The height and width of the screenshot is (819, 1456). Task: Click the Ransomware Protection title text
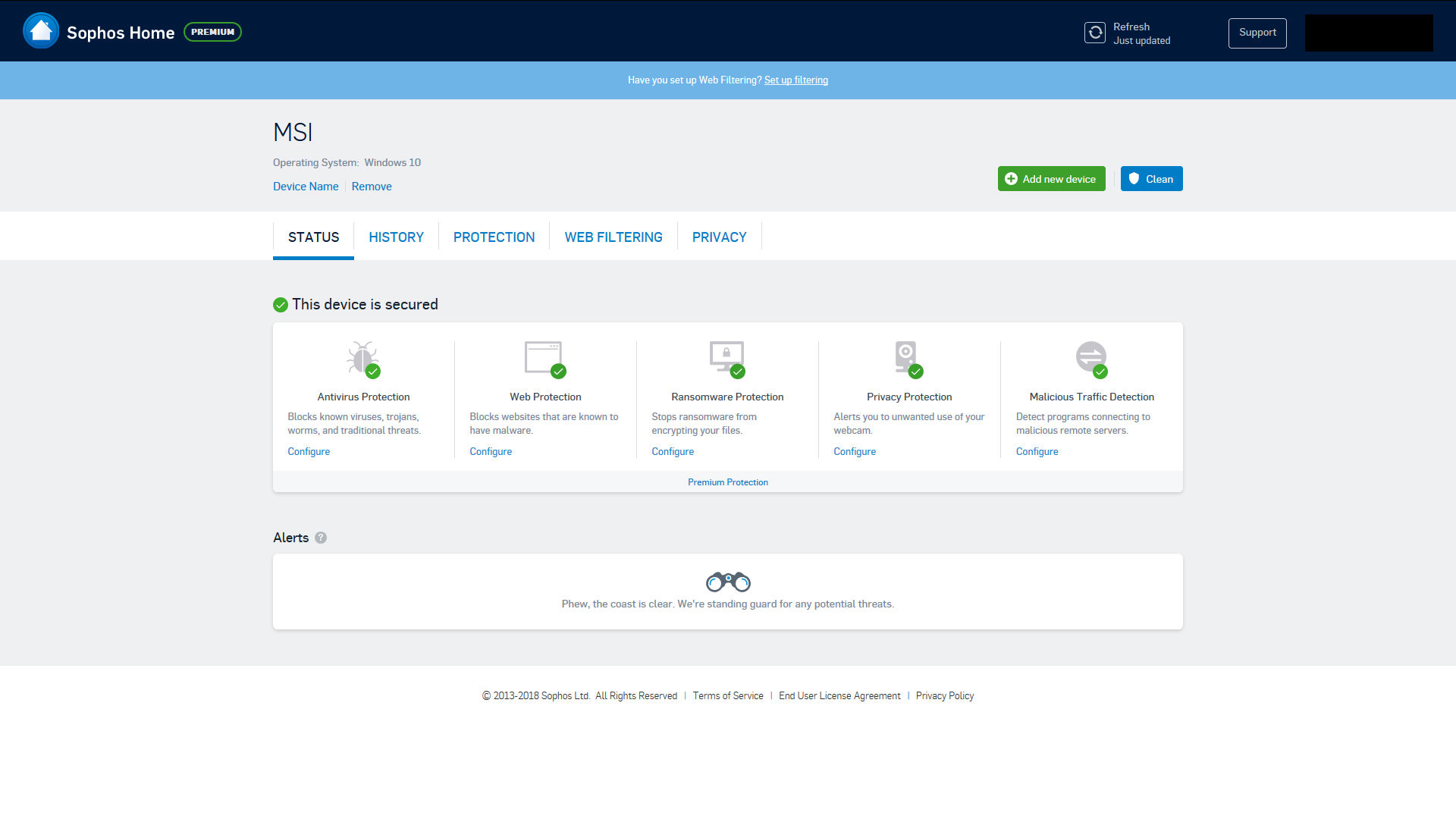coord(727,397)
